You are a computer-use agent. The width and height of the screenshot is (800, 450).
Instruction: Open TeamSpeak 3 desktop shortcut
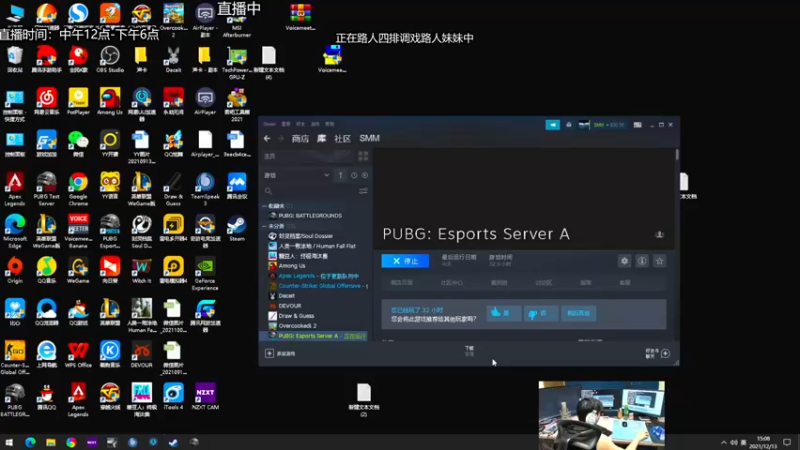click(x=205, y=189)
